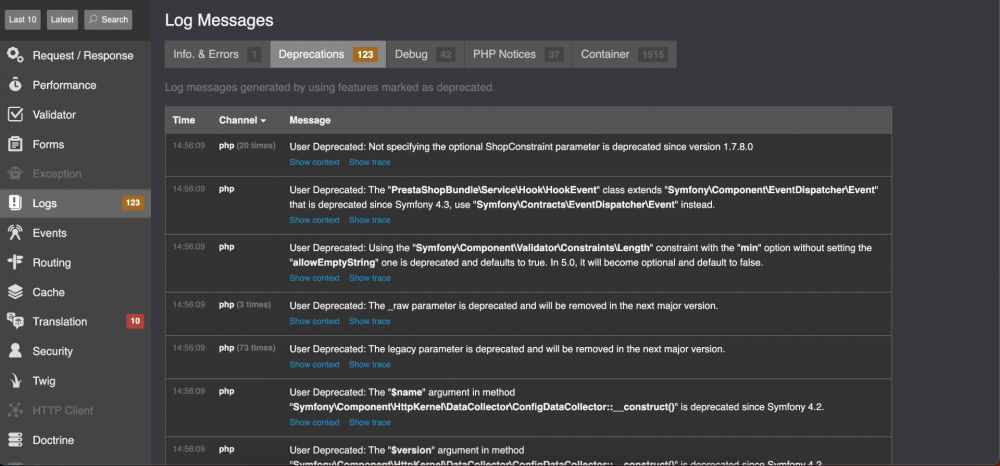Click the Search button
This screenshot has width=1000, height=466.
coord(107,19)
